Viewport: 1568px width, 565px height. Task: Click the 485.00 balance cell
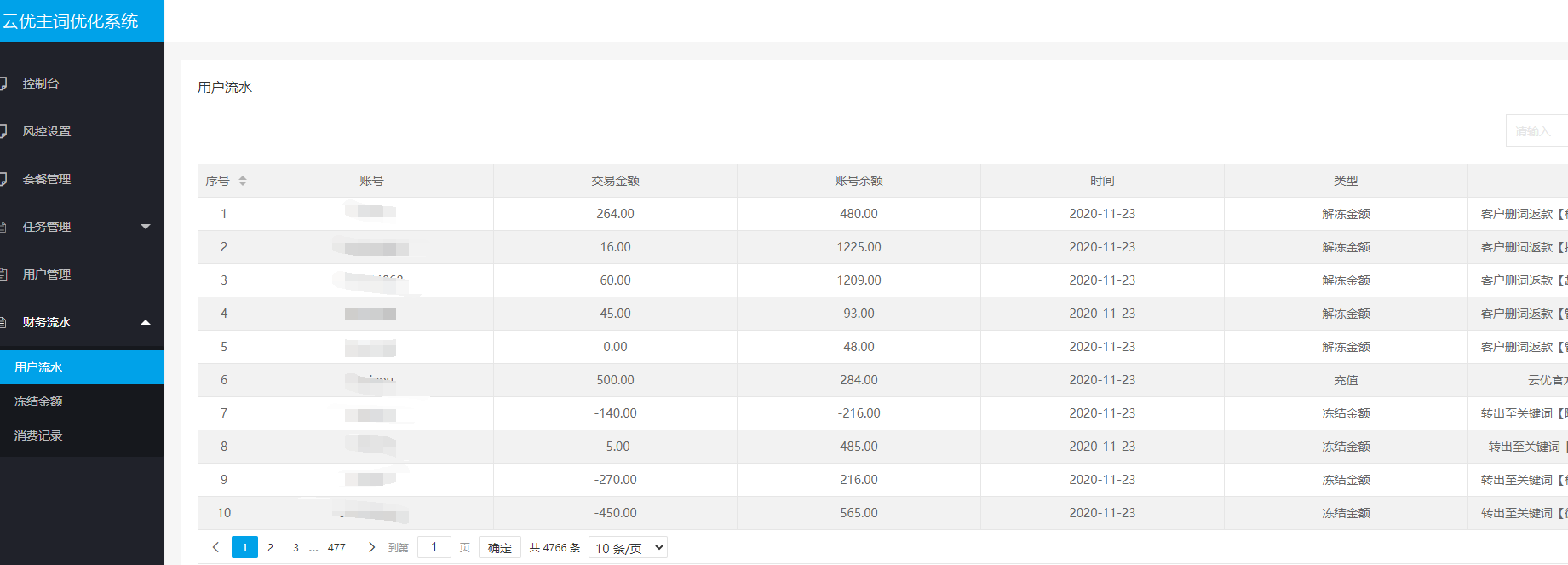pyautogui.click(x=859, y=447)
